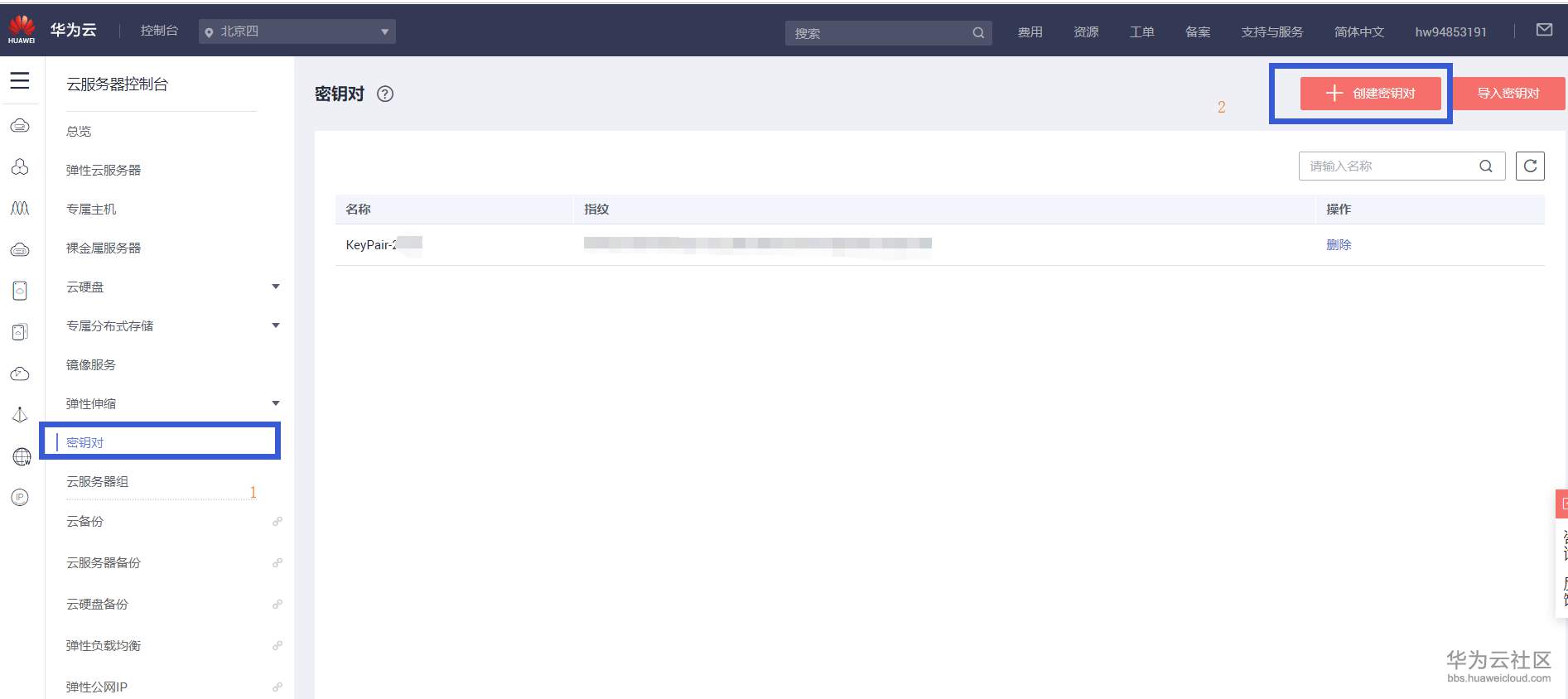Select 镜像服务 in the sidebar

[91, 364]
